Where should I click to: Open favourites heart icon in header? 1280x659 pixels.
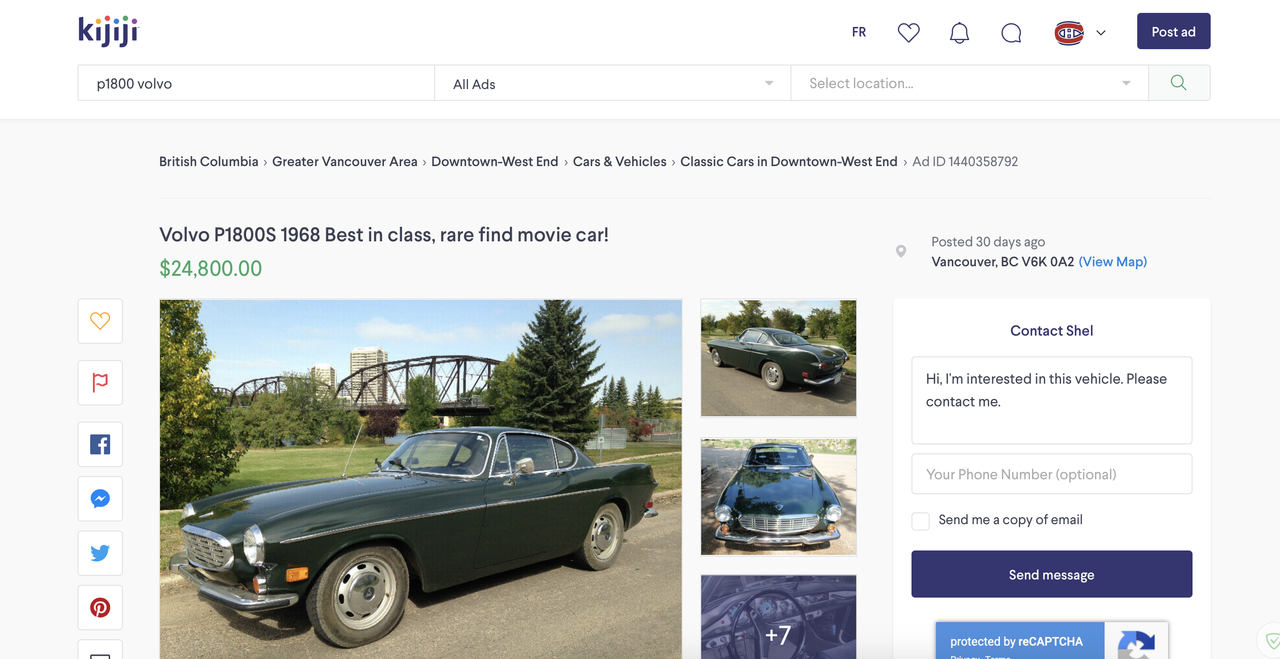click(908, 33)
